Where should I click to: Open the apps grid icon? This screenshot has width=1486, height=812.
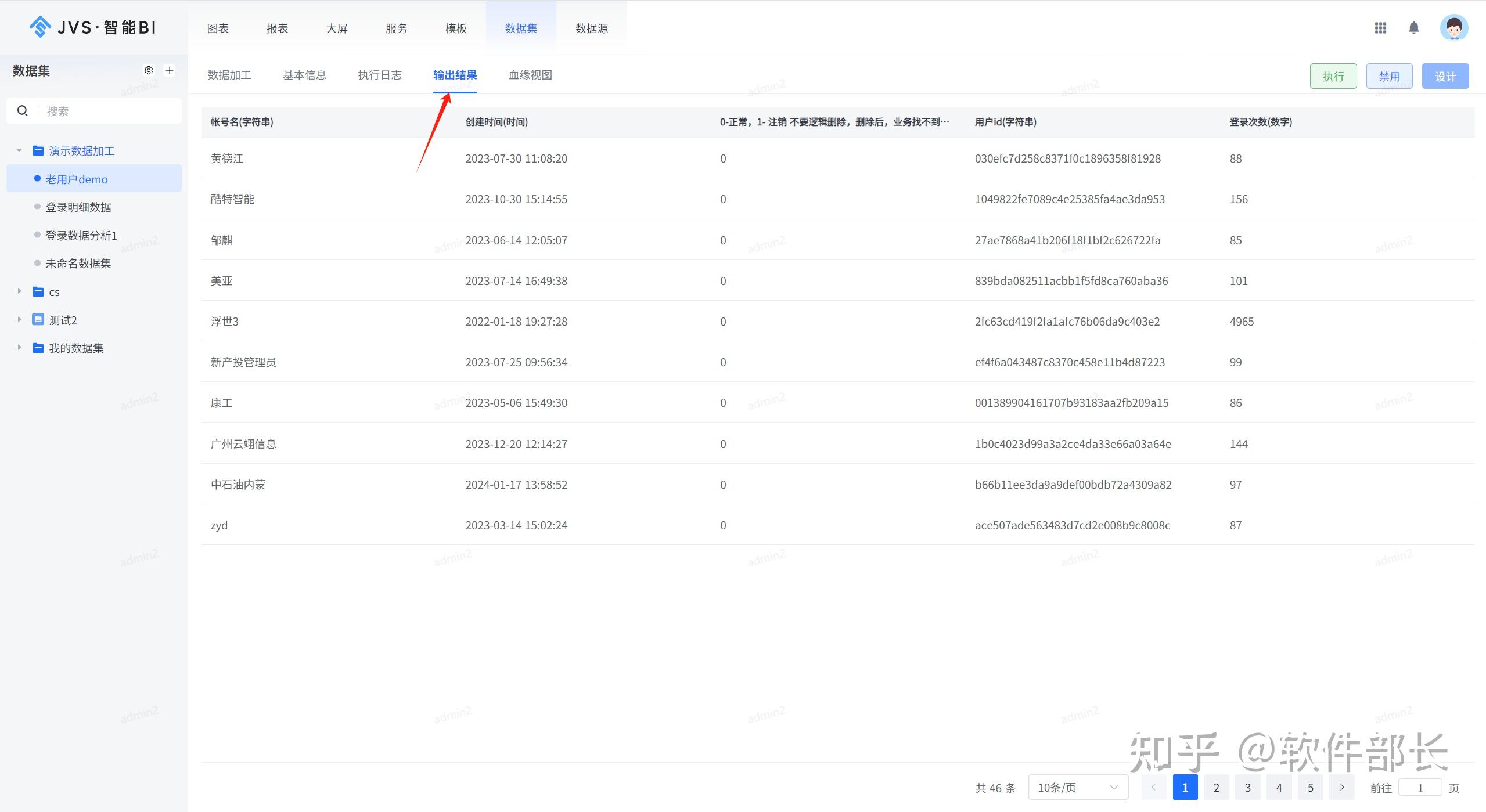1380,28
